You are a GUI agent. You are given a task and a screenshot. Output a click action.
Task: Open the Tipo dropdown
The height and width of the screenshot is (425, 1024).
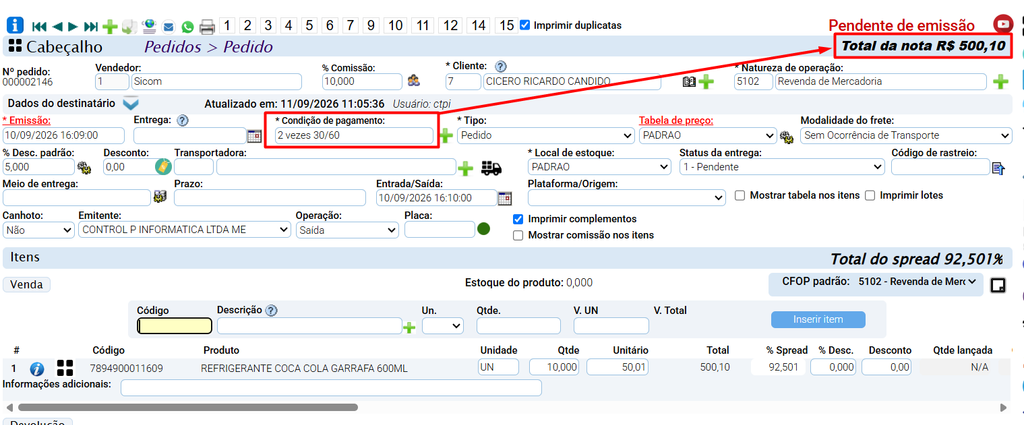(546, 135)
